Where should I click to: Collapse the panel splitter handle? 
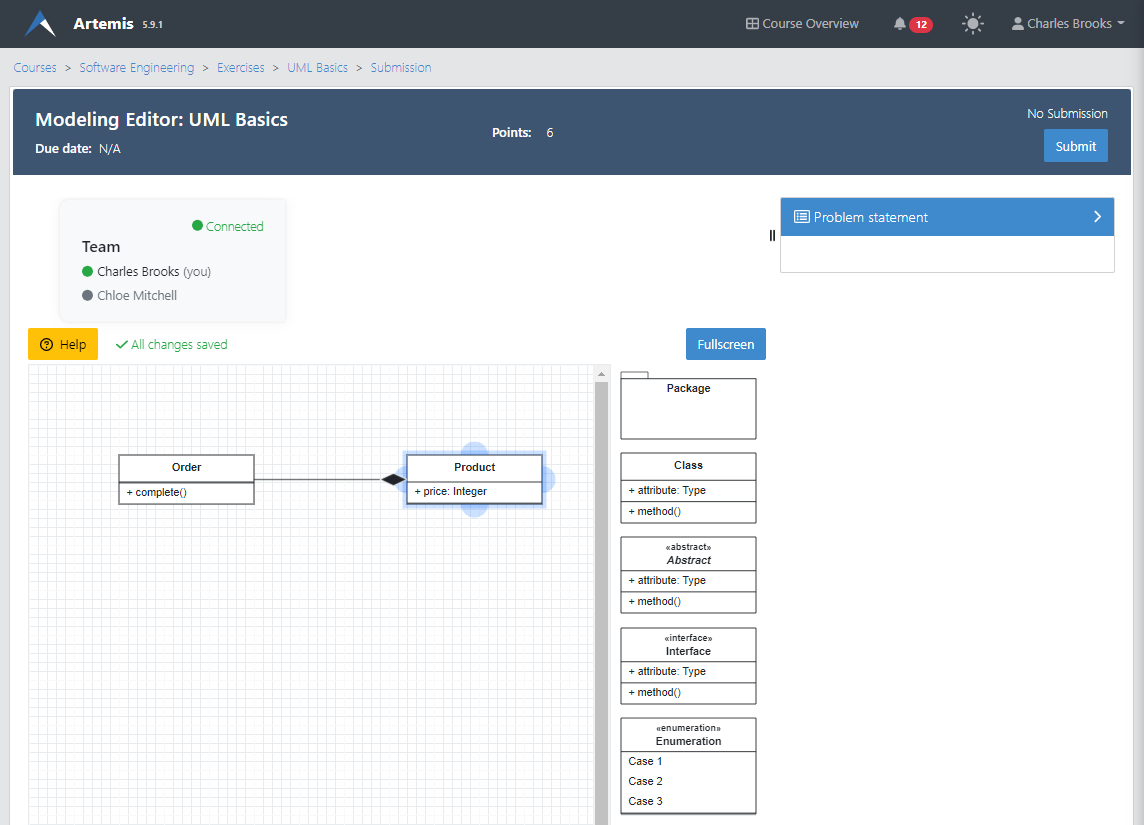tap(771, 235)
